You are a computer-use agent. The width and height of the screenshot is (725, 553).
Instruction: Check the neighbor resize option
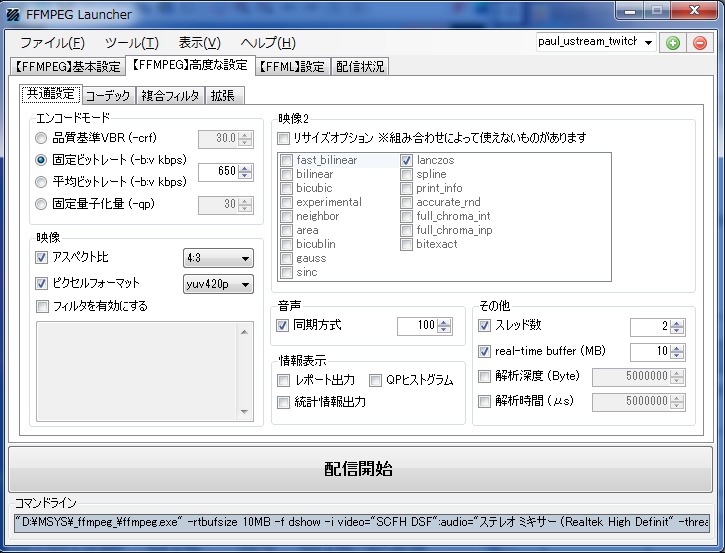pyautogui.click(x=287, y=216)
